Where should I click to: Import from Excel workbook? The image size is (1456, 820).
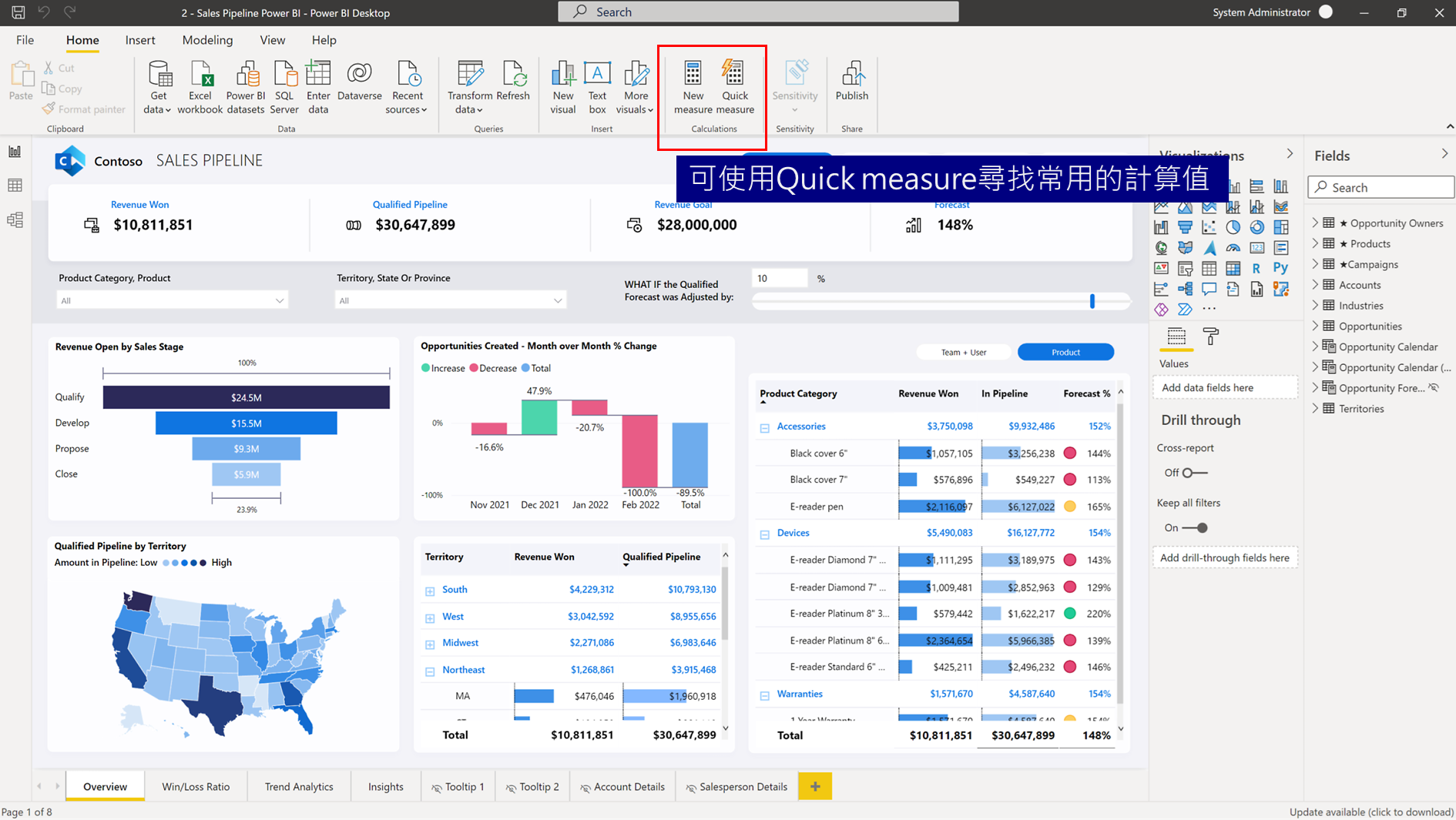tap(200, 88)
